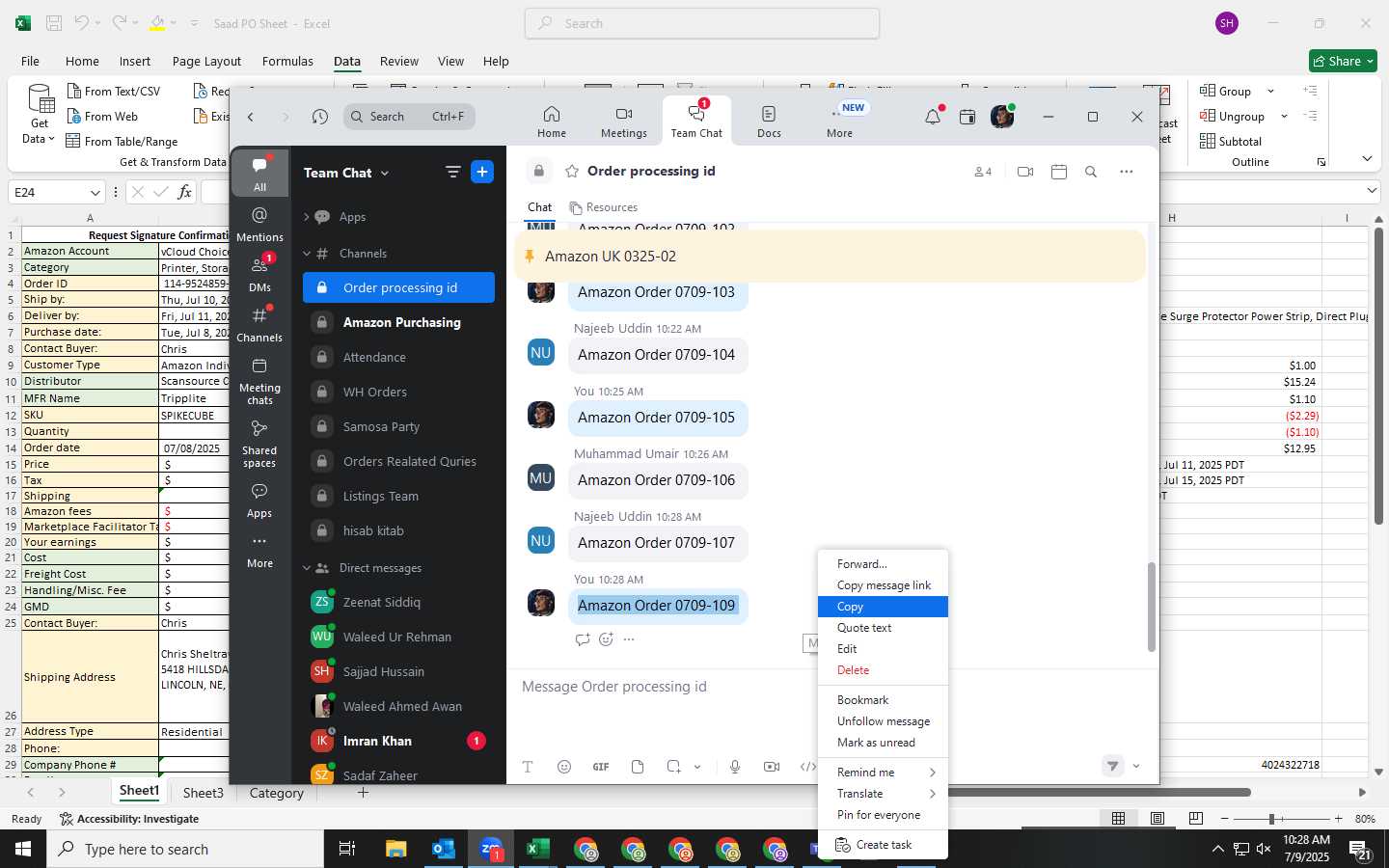Open the WH Orders channel
Viewport: 1389px width, 868px height.
398,392
